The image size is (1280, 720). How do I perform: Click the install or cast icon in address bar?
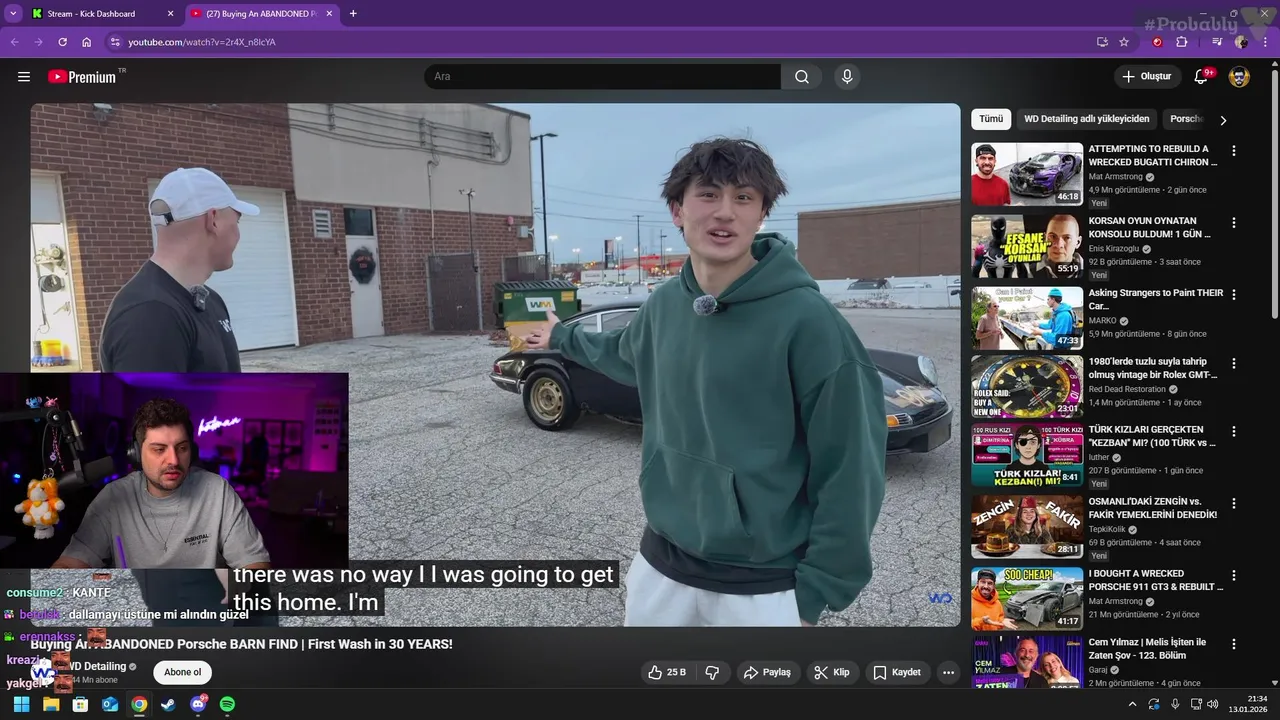pos(1102,42)
